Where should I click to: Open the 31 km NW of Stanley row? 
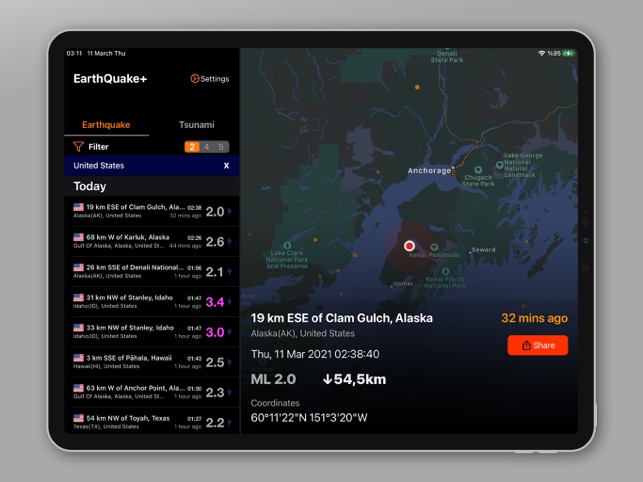point(152,302)
